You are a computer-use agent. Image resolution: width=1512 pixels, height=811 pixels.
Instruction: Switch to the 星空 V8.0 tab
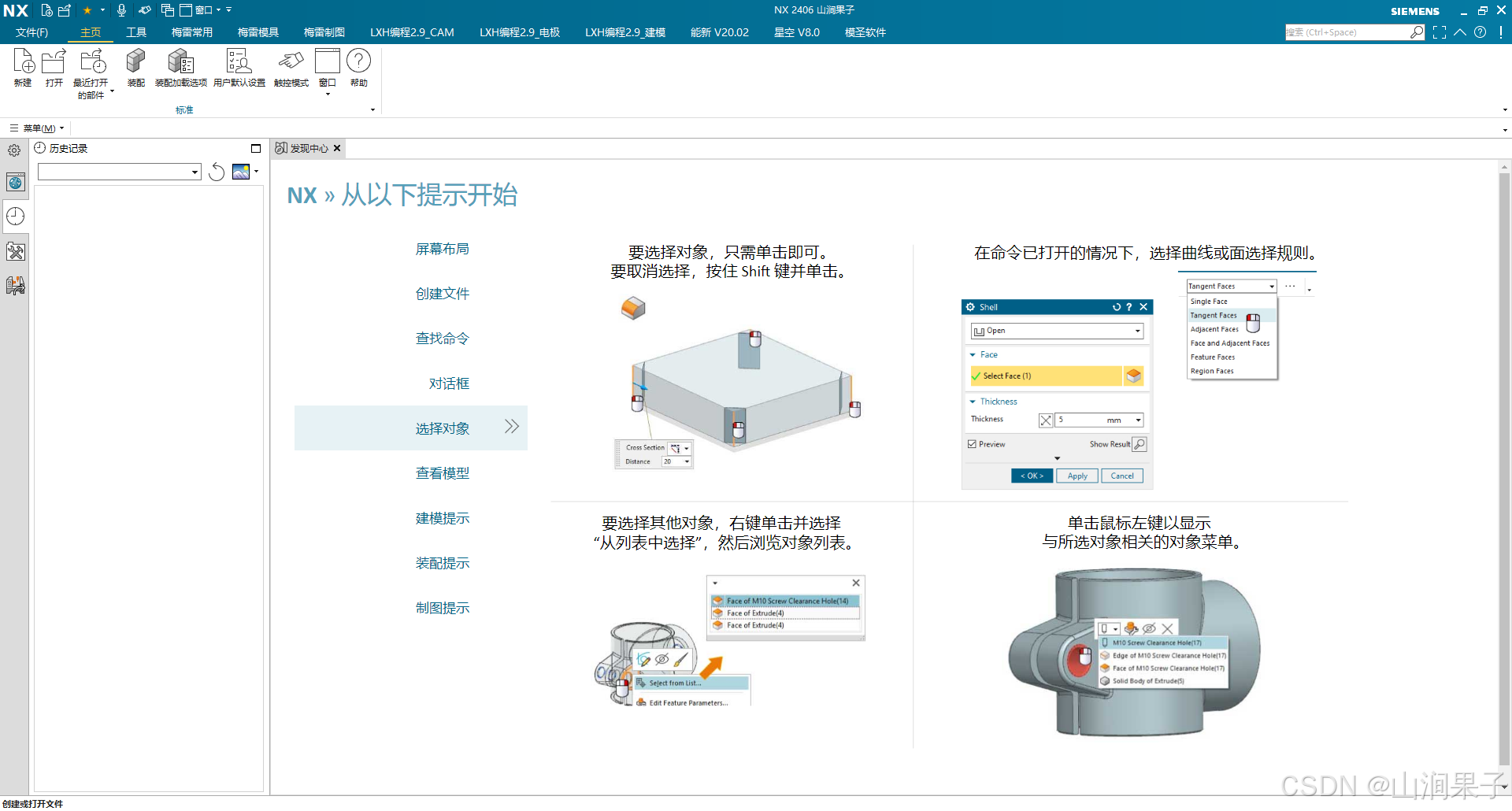click(797, 32)
